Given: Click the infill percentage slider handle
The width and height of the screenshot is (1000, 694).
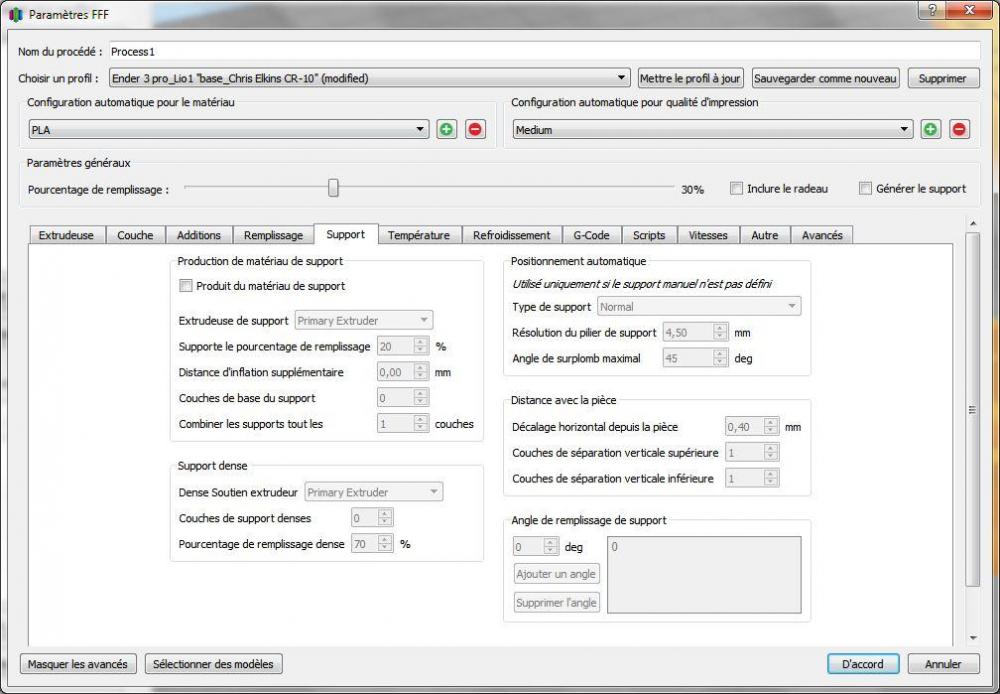Looking at the screenshot, I should [333, 188].
